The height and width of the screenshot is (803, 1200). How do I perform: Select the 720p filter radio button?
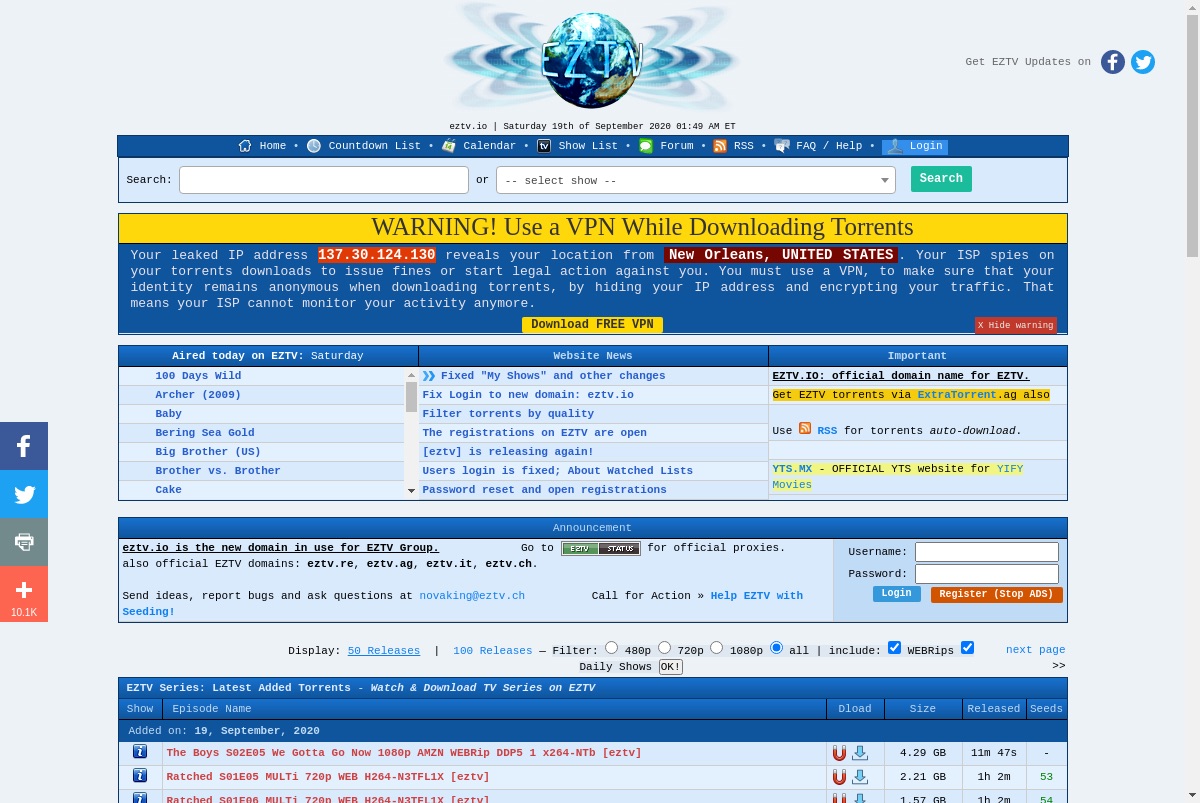click(x=662, y=648)
